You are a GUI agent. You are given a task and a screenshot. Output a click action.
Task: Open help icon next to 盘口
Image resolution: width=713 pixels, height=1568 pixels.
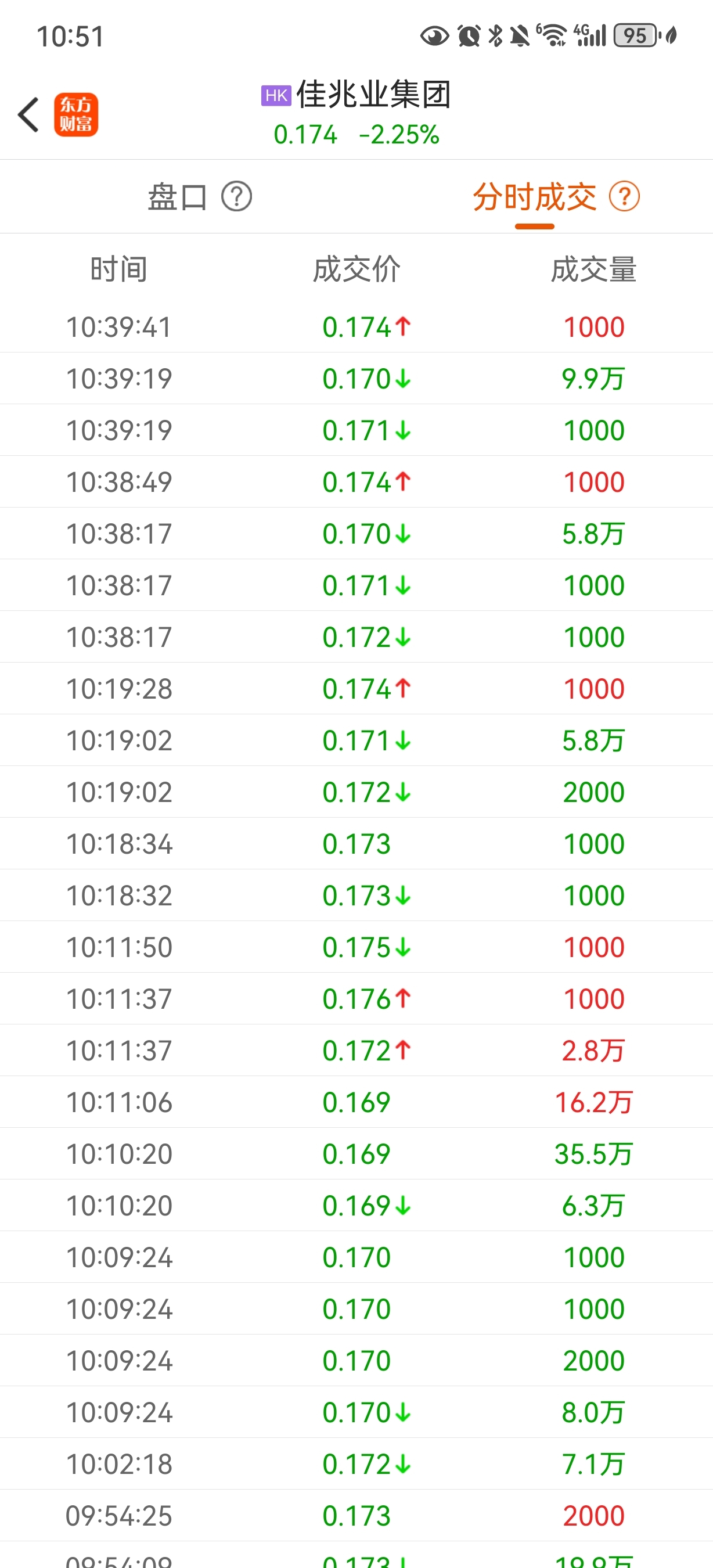point(237,197)
